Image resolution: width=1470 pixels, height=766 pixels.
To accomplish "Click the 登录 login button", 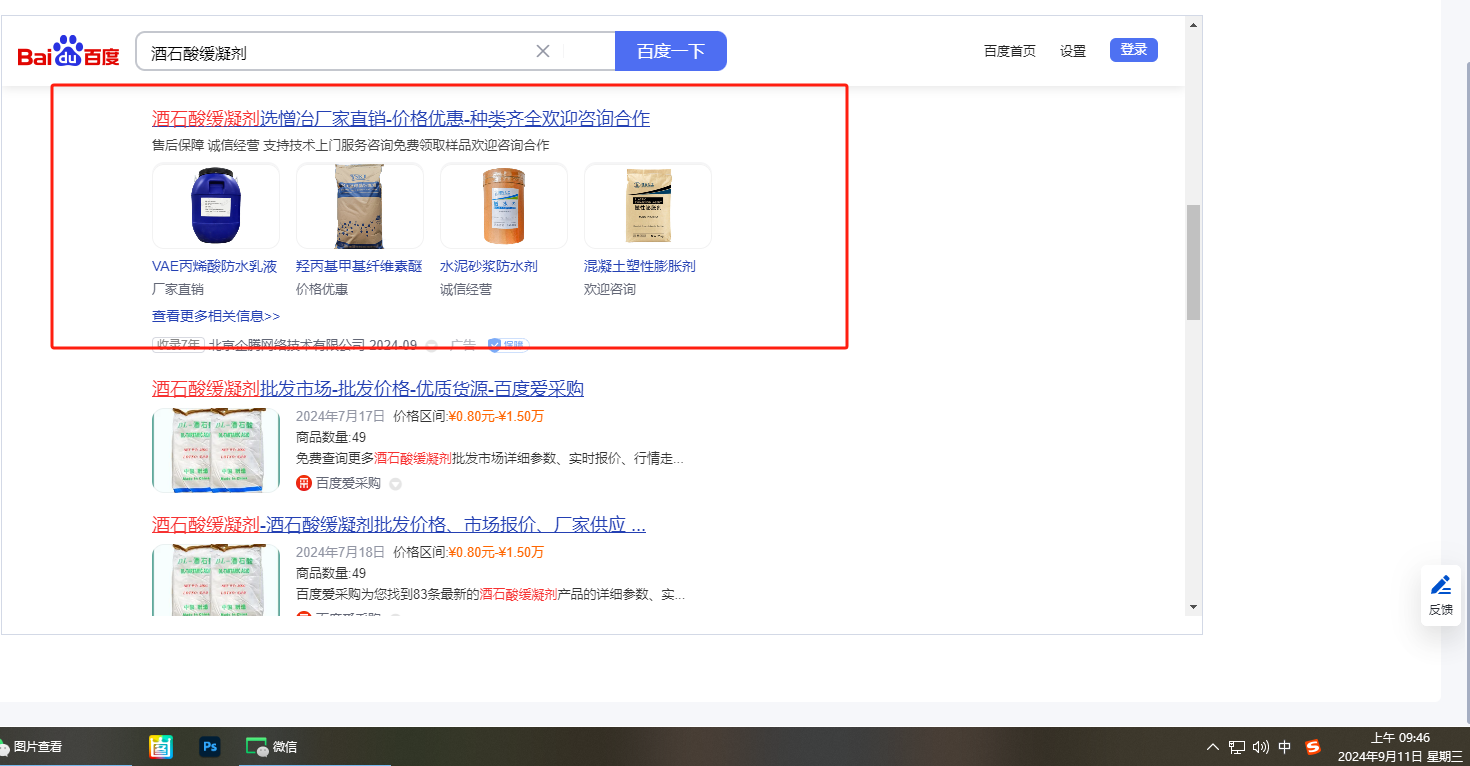I will [x=1134, y=50].
